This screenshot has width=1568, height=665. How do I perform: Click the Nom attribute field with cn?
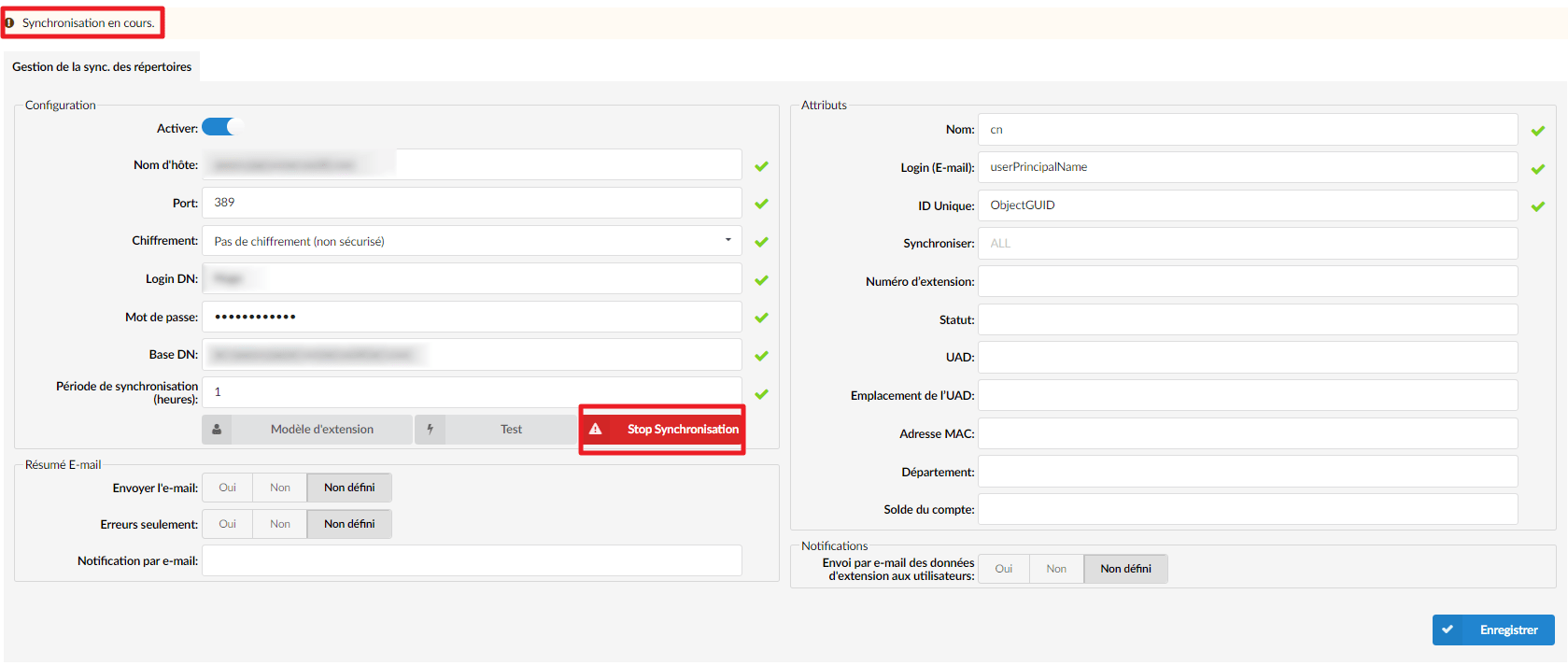pyautogui.click(x=1248, y=130)
